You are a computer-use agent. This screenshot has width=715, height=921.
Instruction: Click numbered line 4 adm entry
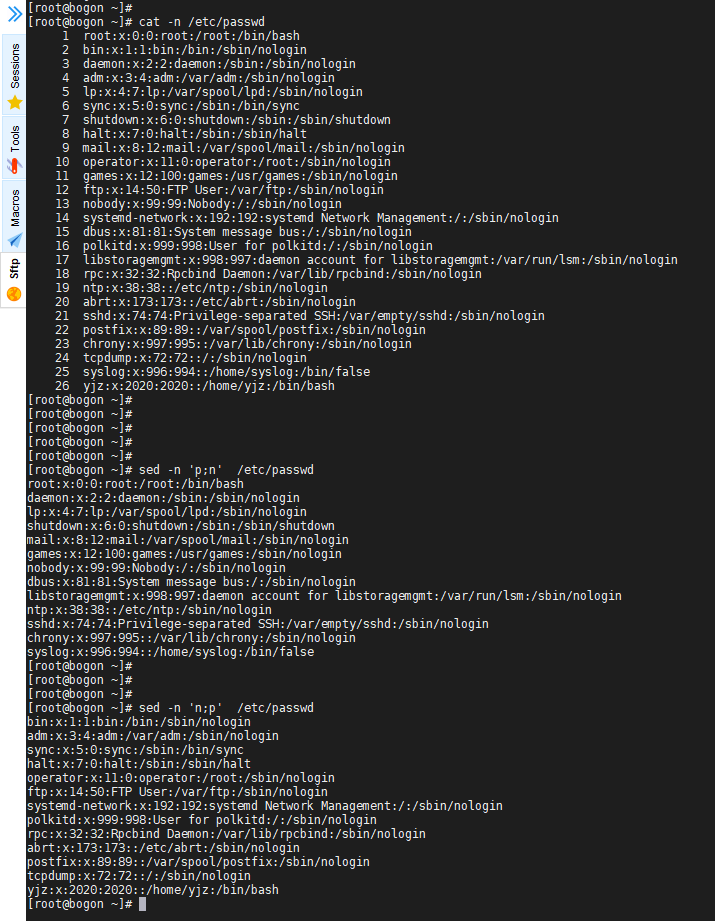pyautogui.click(x=198, y=78)
